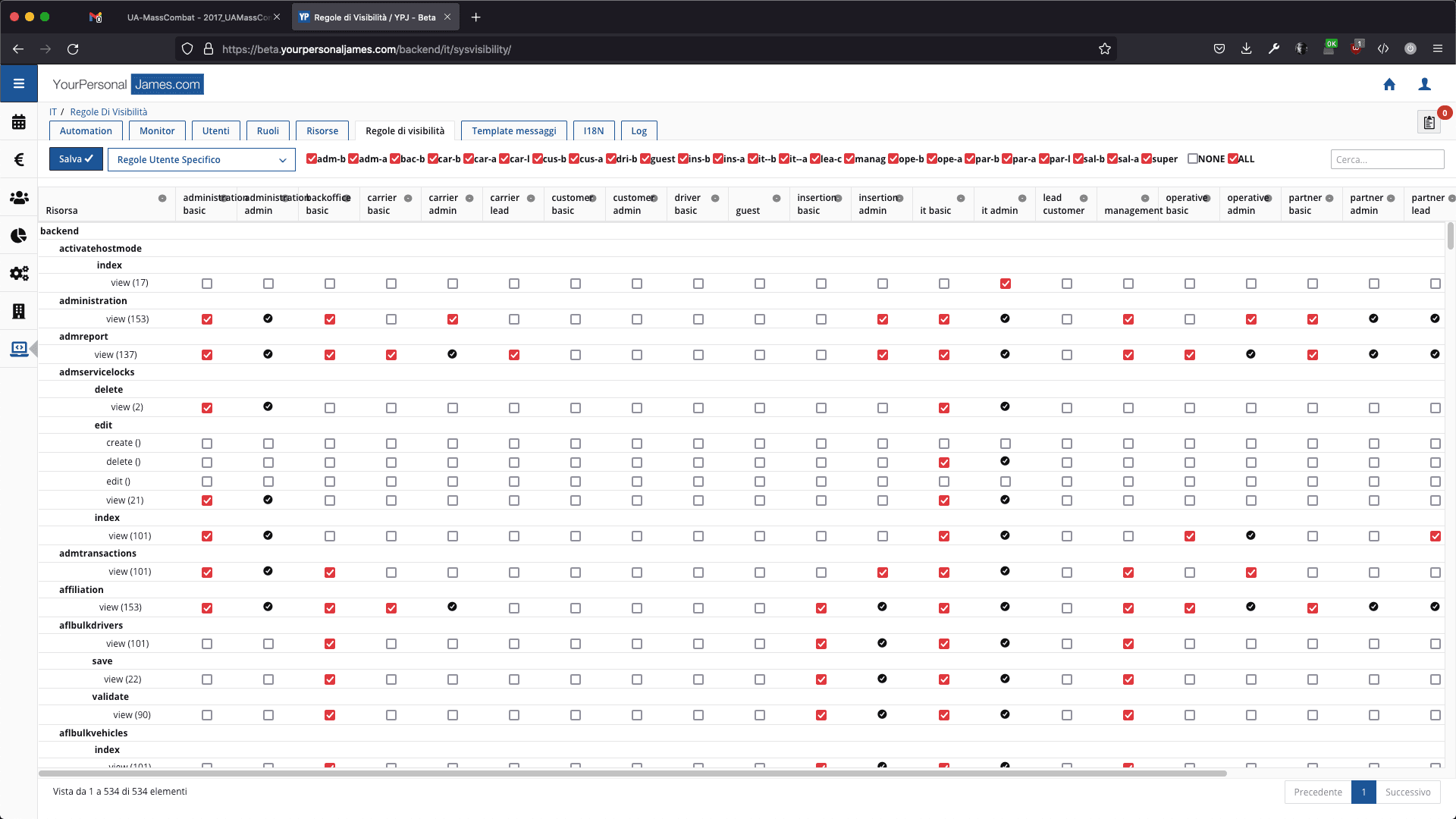1456x819 pixels.
Task: Click the guest column info icon
Action: 777,199
